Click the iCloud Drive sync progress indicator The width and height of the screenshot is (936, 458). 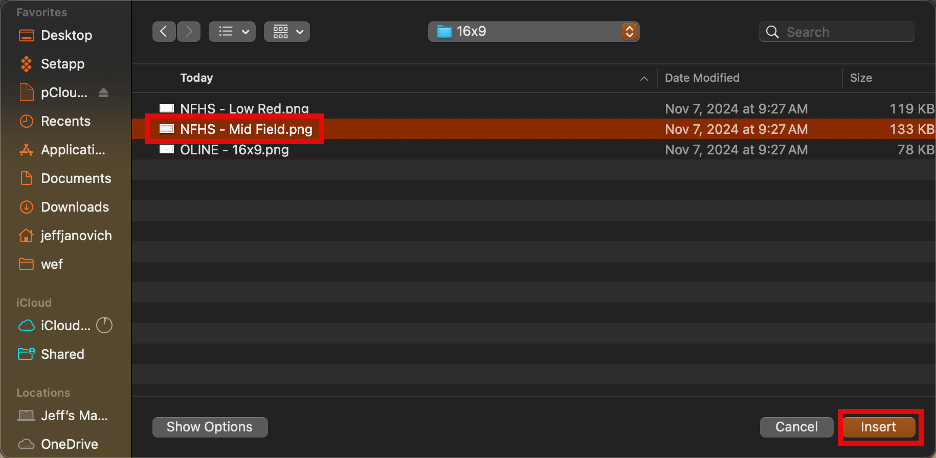[104, 325]
